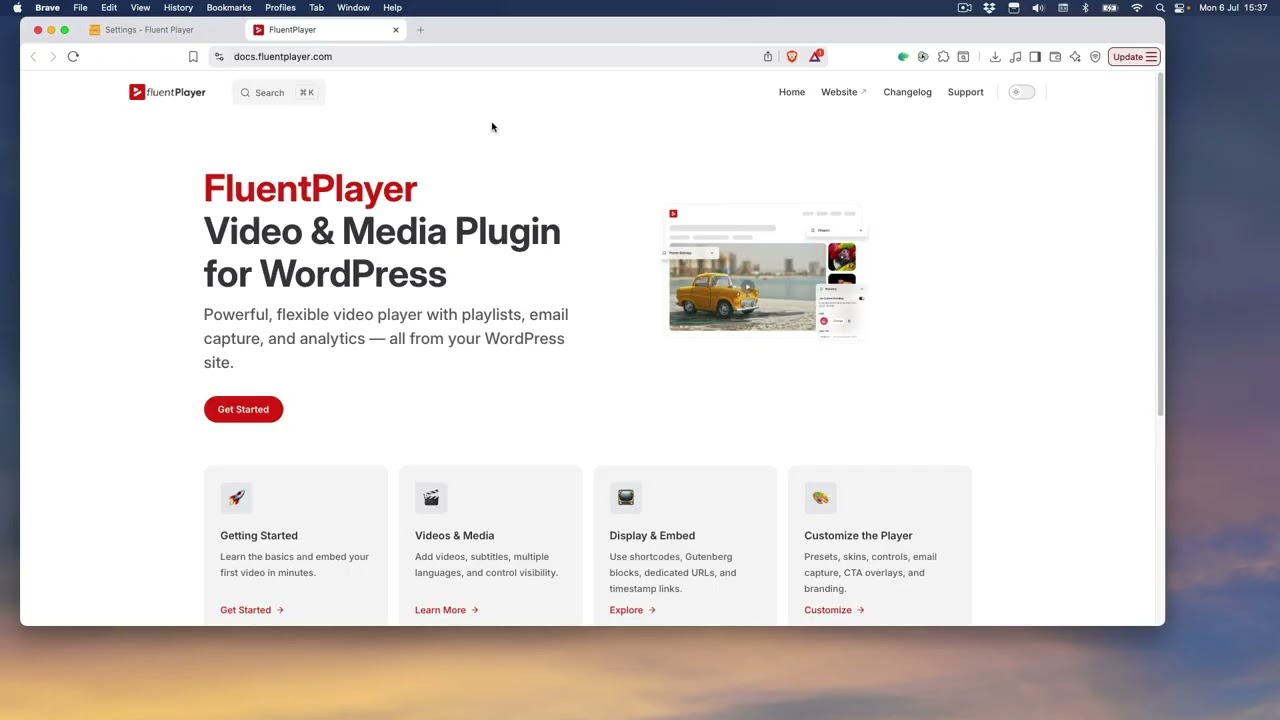The image size is (1280, 720).
Task: Toggle the light/dark theme switch
Action: point(1021,92)
